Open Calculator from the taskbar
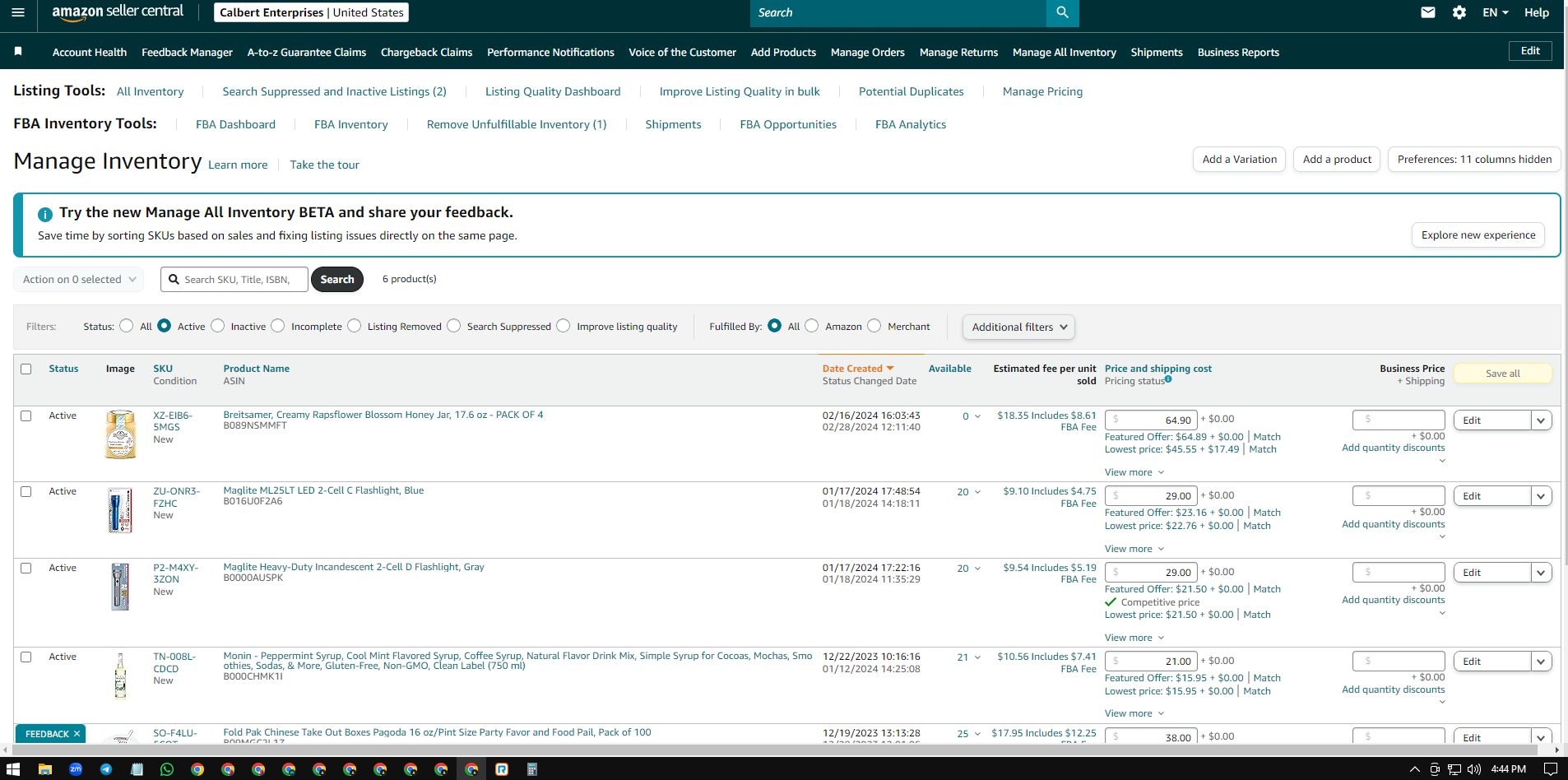The image size is (1568, 780). click(532, 769)
